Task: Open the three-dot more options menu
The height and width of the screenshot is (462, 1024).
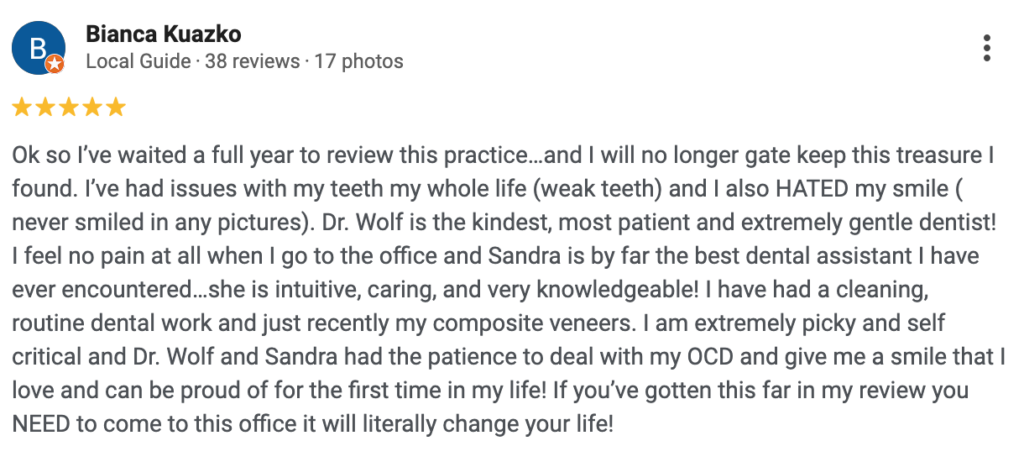Action: [987, 47]
